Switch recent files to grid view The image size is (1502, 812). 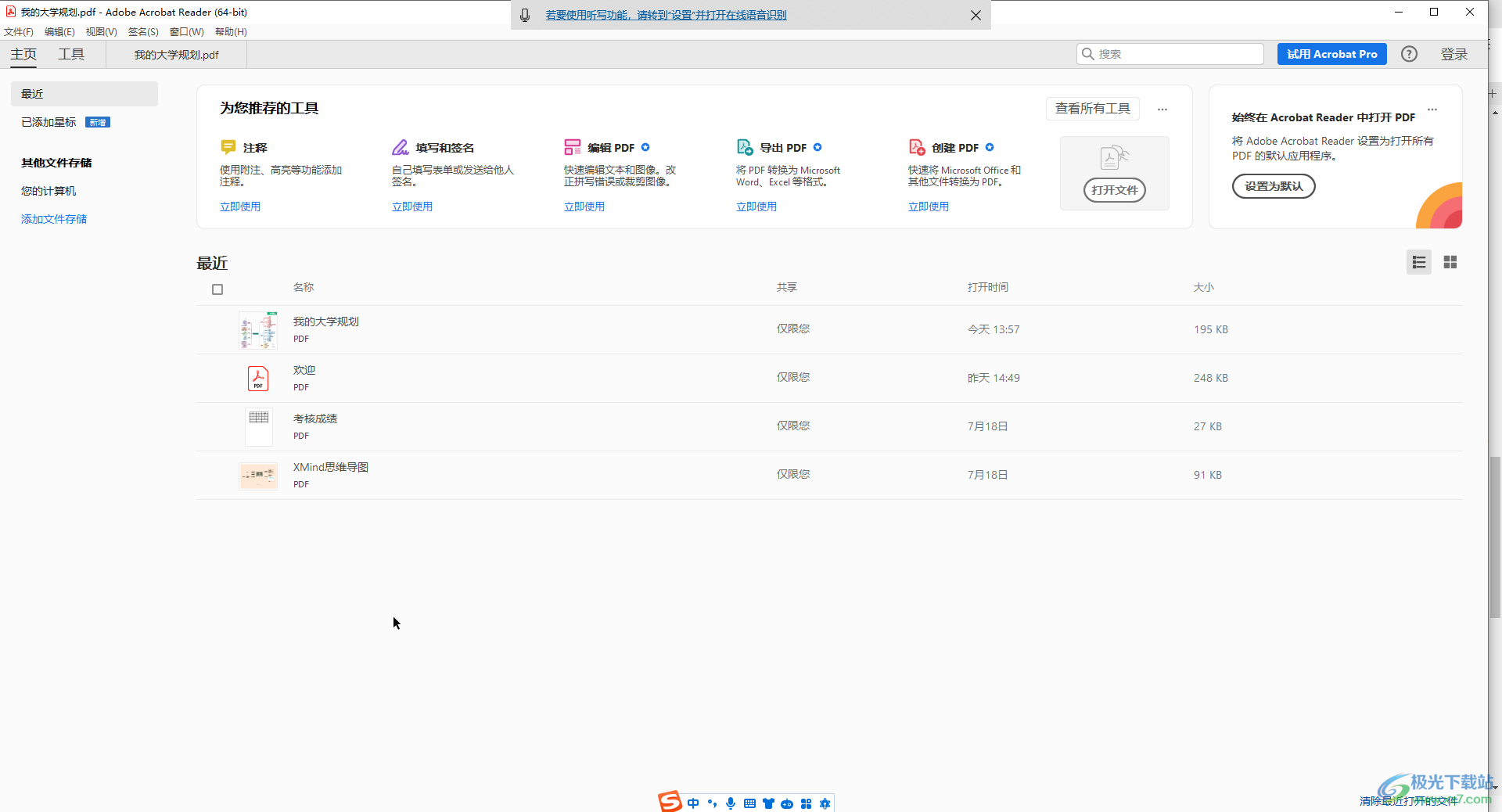[1450, 262]
